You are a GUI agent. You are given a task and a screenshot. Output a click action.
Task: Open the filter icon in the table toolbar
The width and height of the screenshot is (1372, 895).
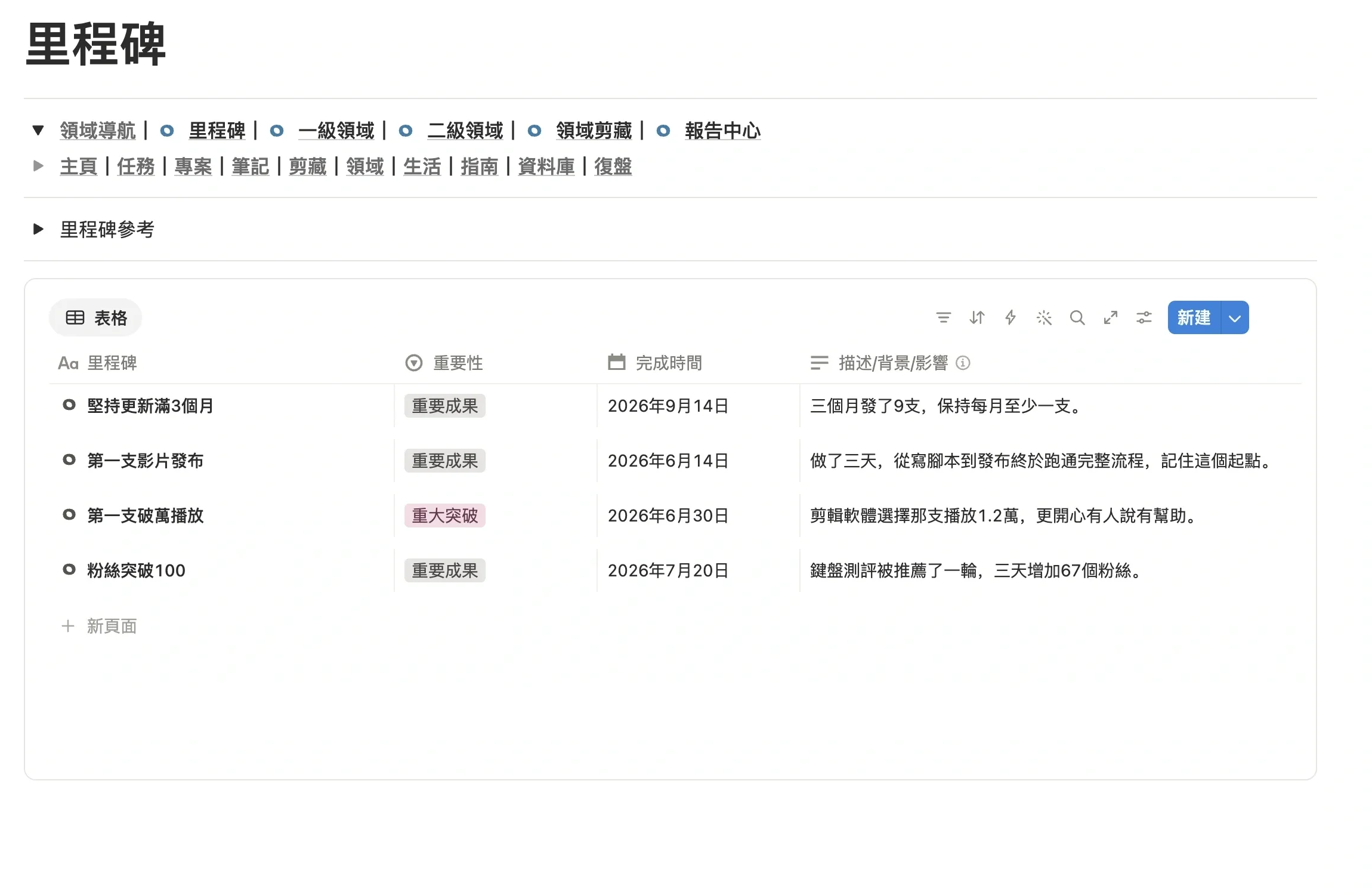(x=943, y=317)
